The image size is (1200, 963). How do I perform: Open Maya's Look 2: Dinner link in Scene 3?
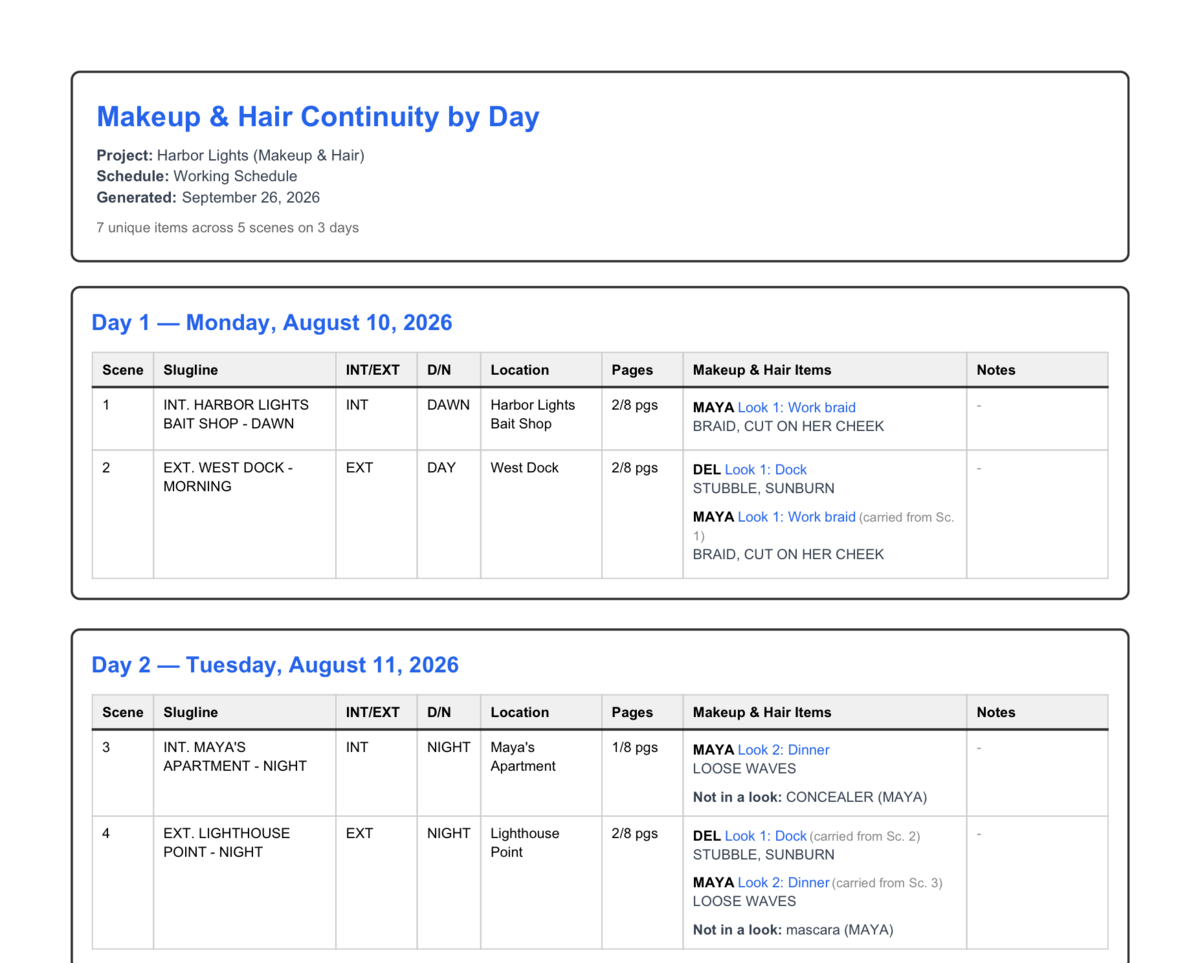783,750
